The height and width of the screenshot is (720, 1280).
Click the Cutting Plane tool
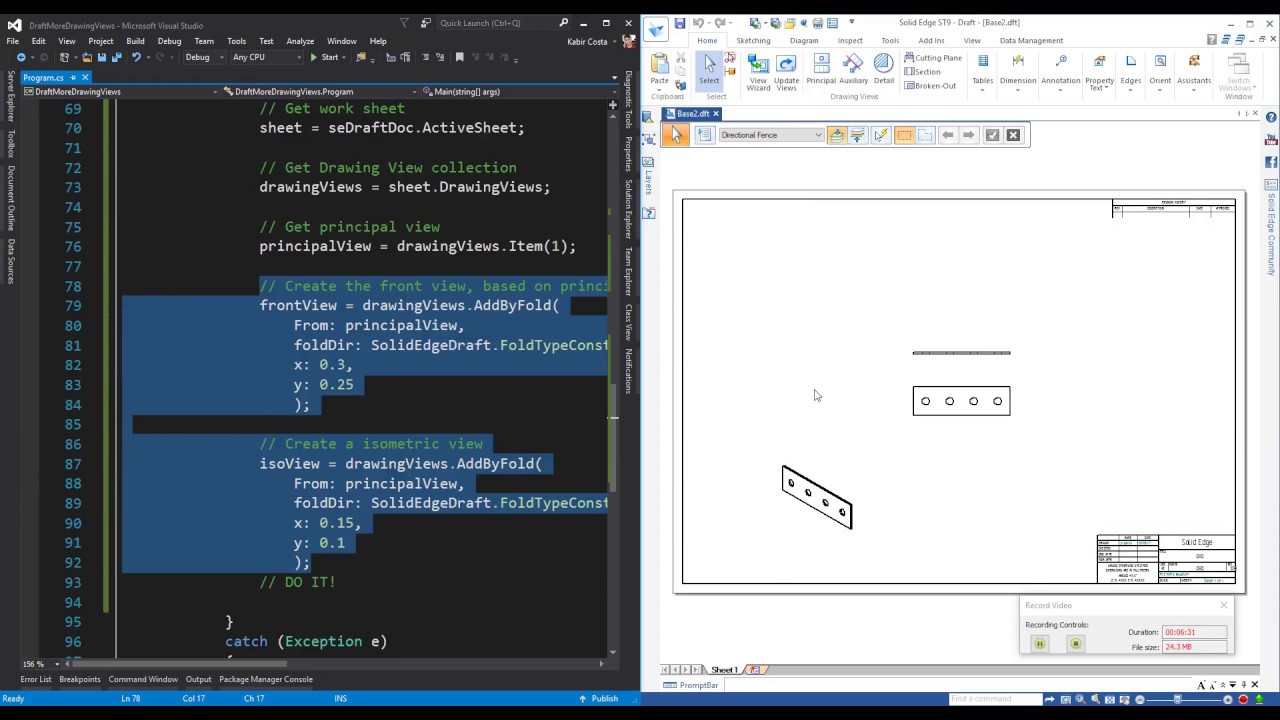pos(933,58)
